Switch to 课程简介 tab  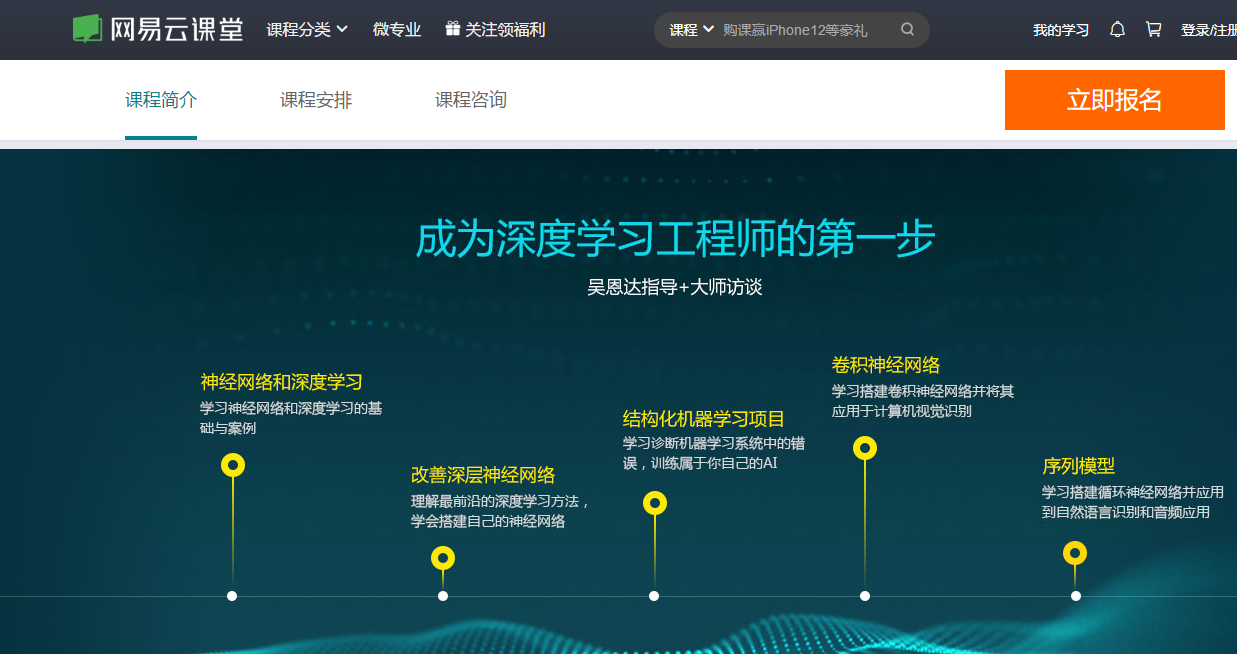161,100
